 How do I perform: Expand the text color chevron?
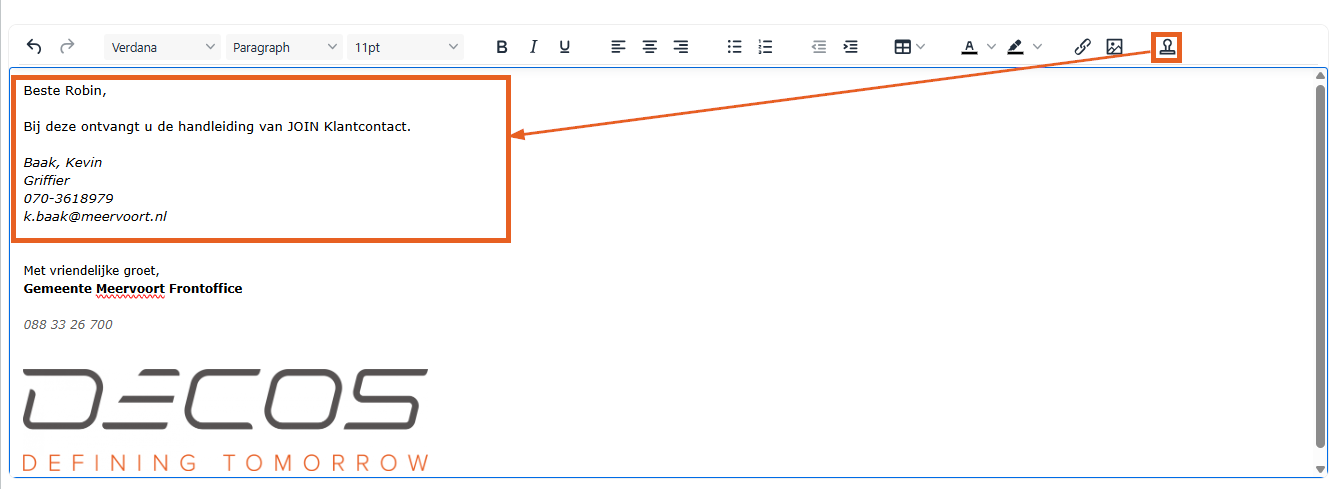point(992,47)
